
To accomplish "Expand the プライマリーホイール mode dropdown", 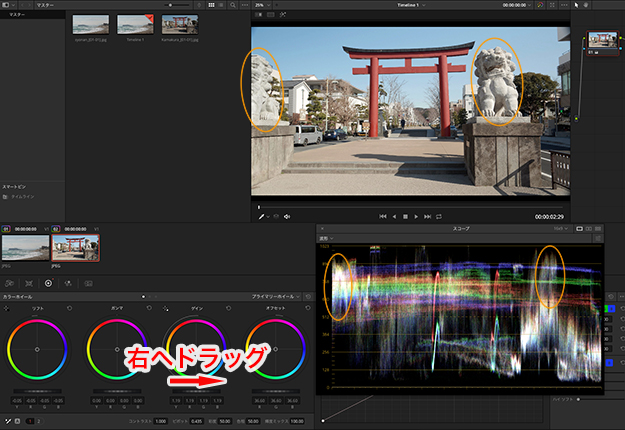I will 277,297.
